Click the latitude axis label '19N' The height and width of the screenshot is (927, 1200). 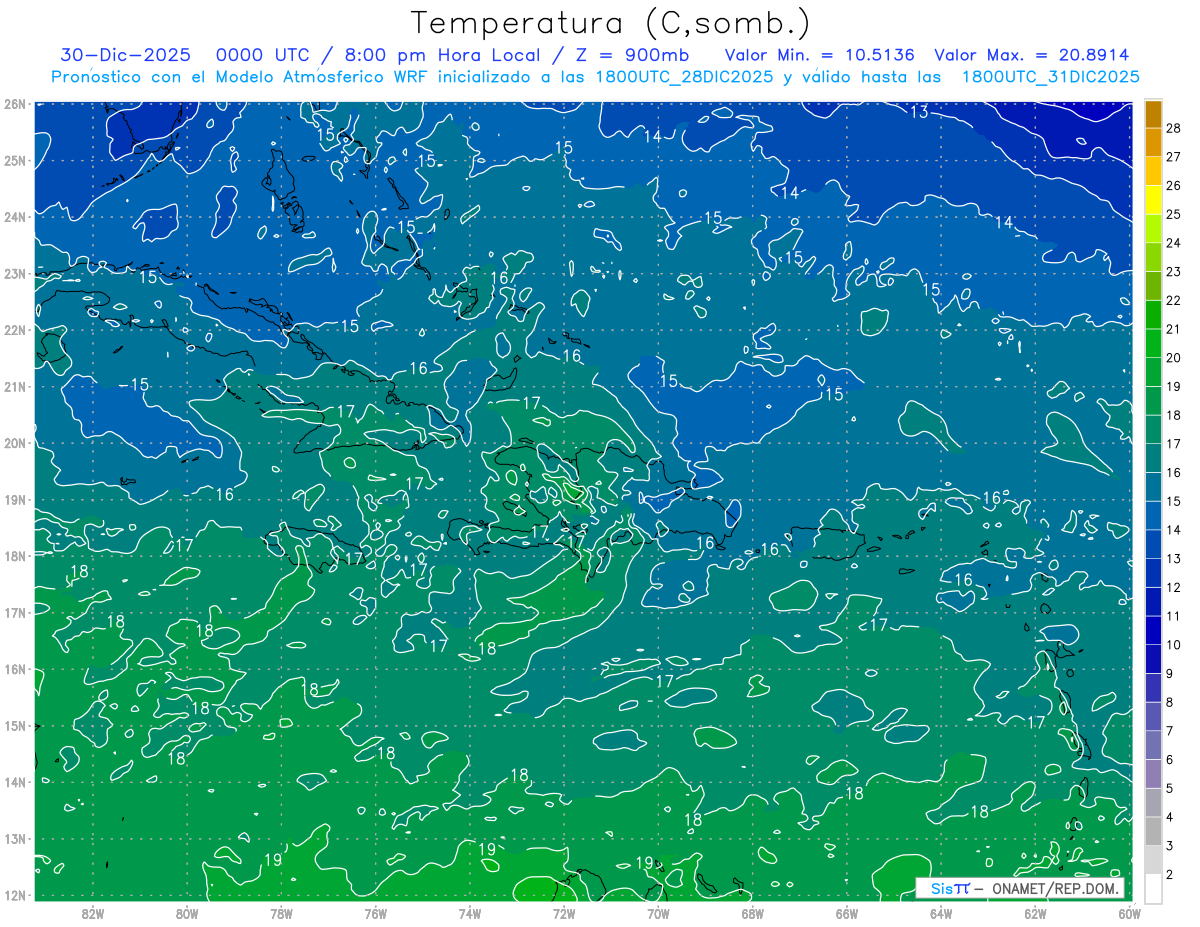(14, 500)
